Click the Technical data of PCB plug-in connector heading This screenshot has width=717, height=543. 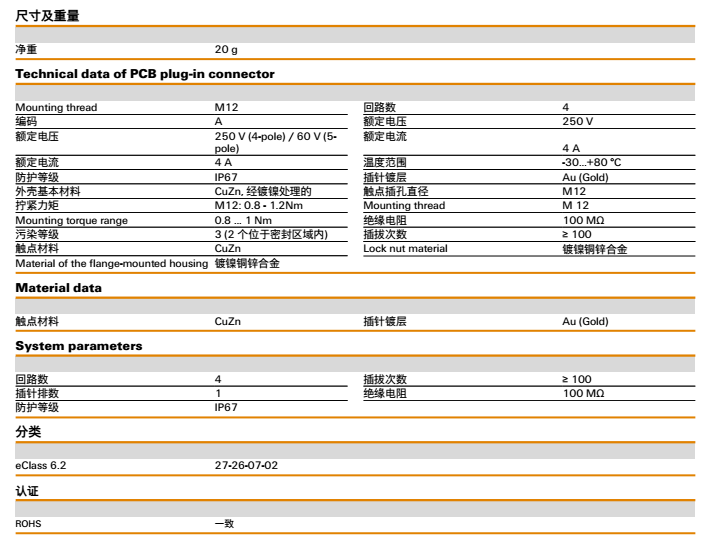[144, 74]
